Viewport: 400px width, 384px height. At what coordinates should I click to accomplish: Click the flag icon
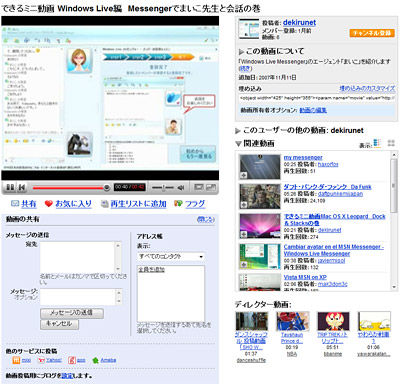pyautogui.click(x=178, y=203)
